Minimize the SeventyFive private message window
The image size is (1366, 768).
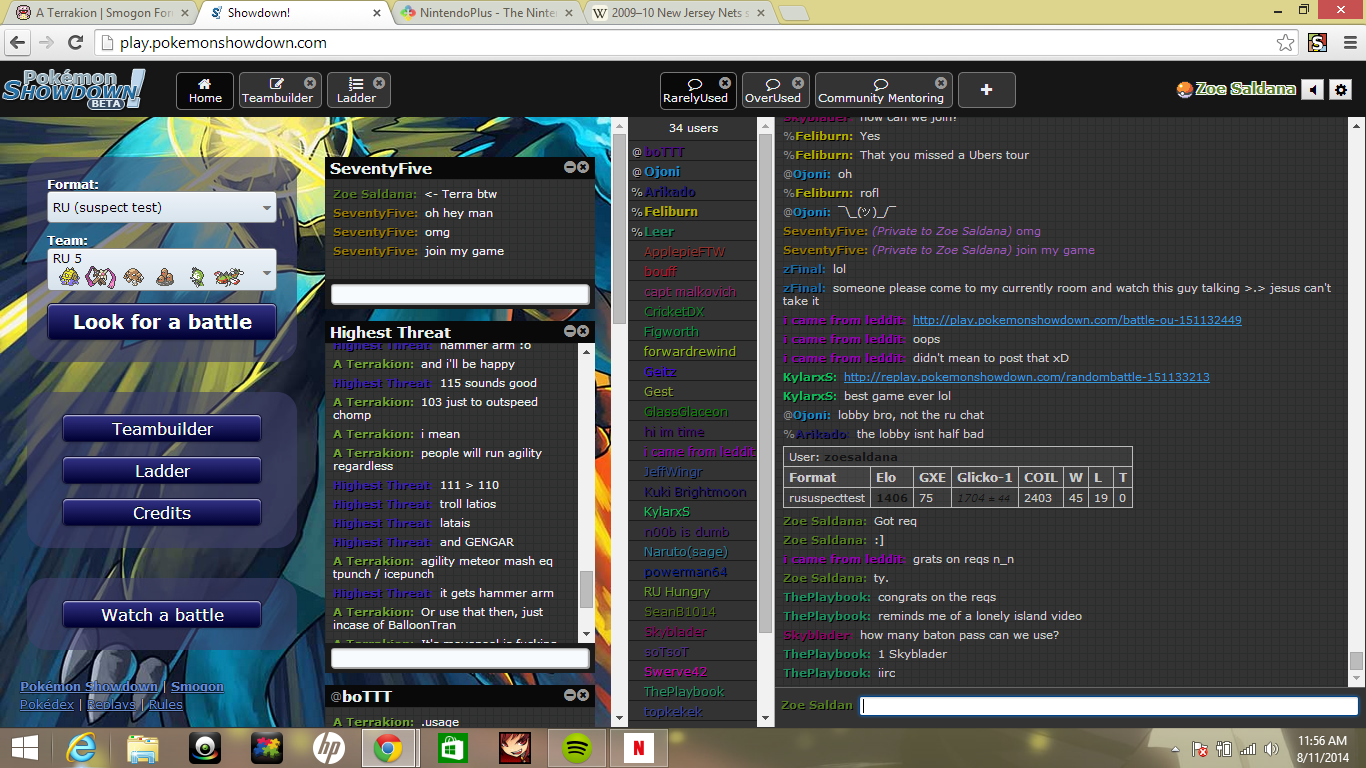pyautogui.click(x=570, y=168)
